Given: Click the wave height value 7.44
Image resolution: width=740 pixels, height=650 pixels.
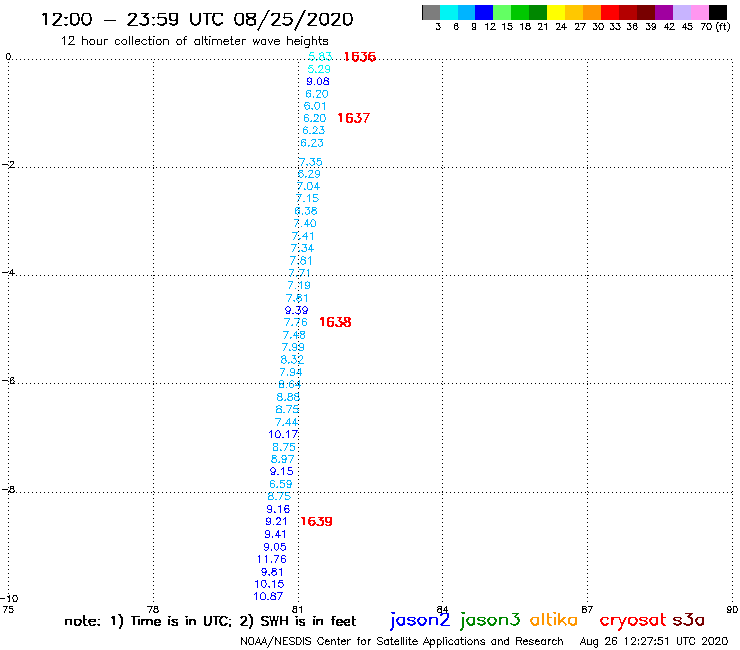Looking at the screenshot, I should (x=286, y=422).
